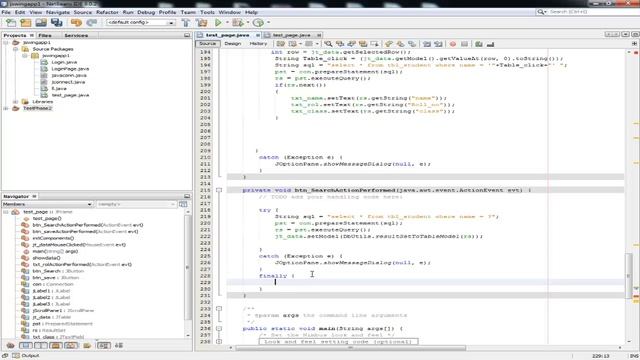Close the active test_page.java editor tab
The width and height of the screenshot is (640, 360).
pos(258,35)
